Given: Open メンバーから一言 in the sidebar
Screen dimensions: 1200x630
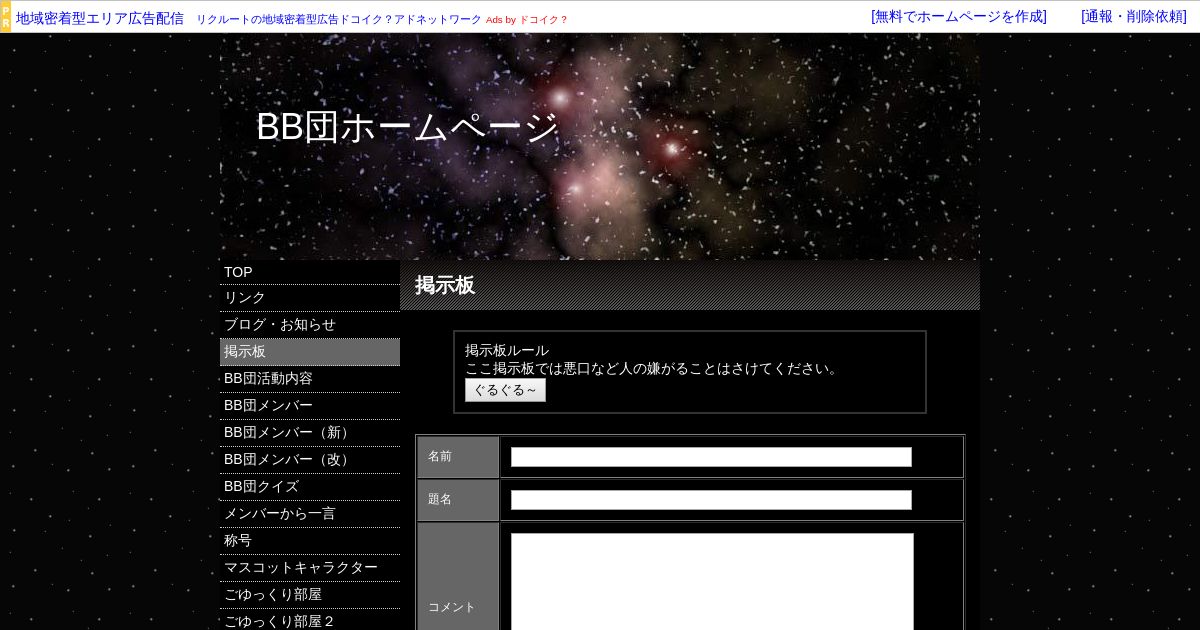Looking at the screenshot, I should tap(310, 514).
